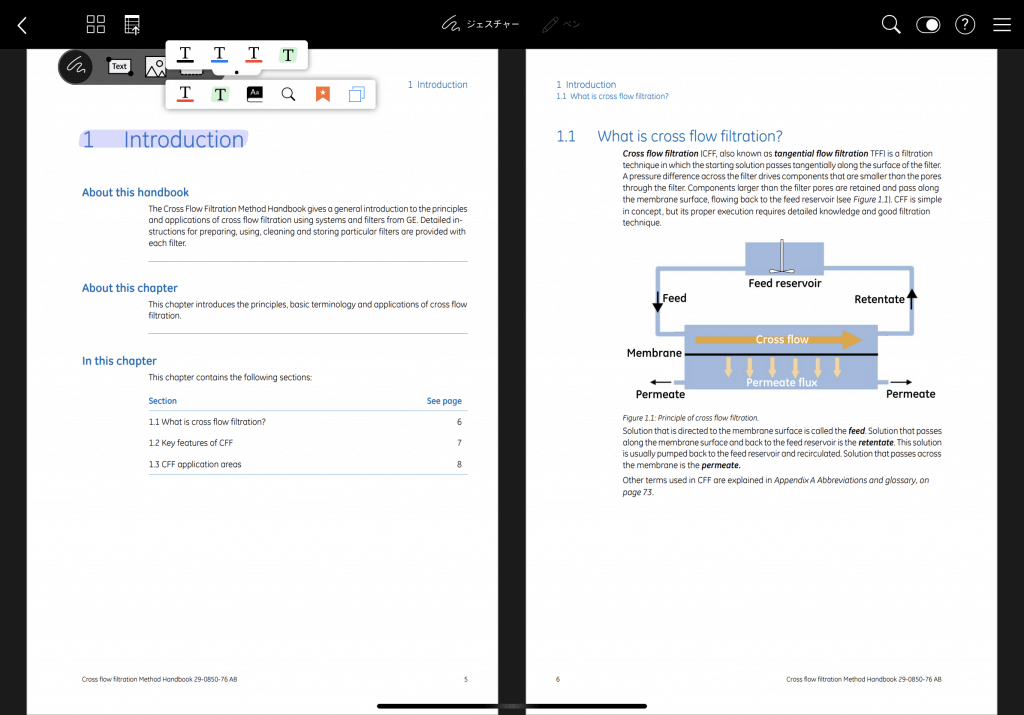1024x715 pixels.
Task: Tap the home indicator bar at the bottom
Action: (x=512, y=706)
